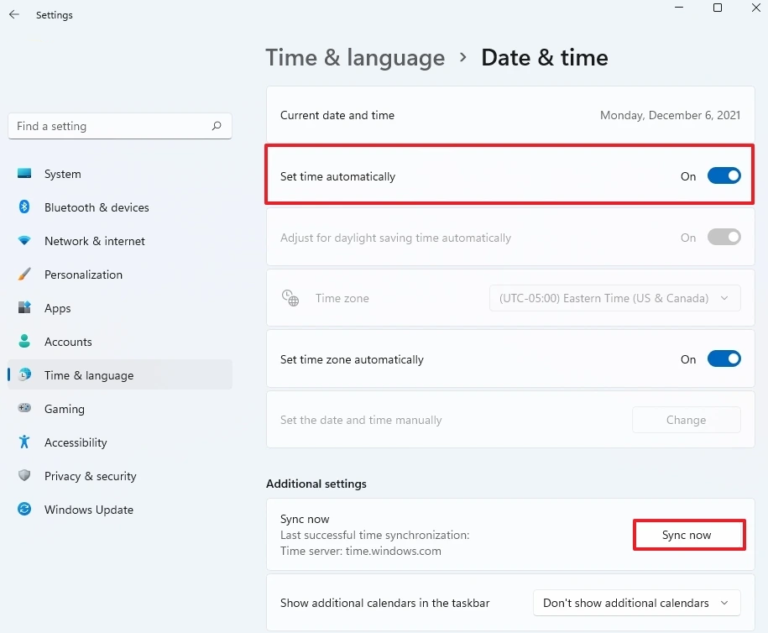Click the System monitor icon
This screenshot has width=768, height=633.
(24, 173)
